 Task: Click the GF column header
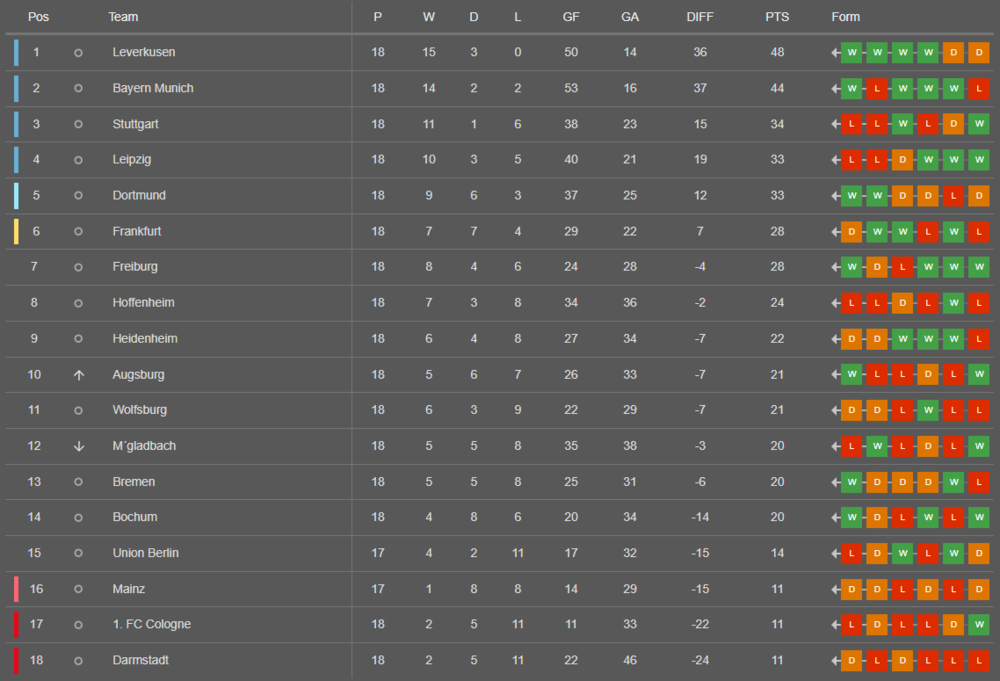point(571,17)
